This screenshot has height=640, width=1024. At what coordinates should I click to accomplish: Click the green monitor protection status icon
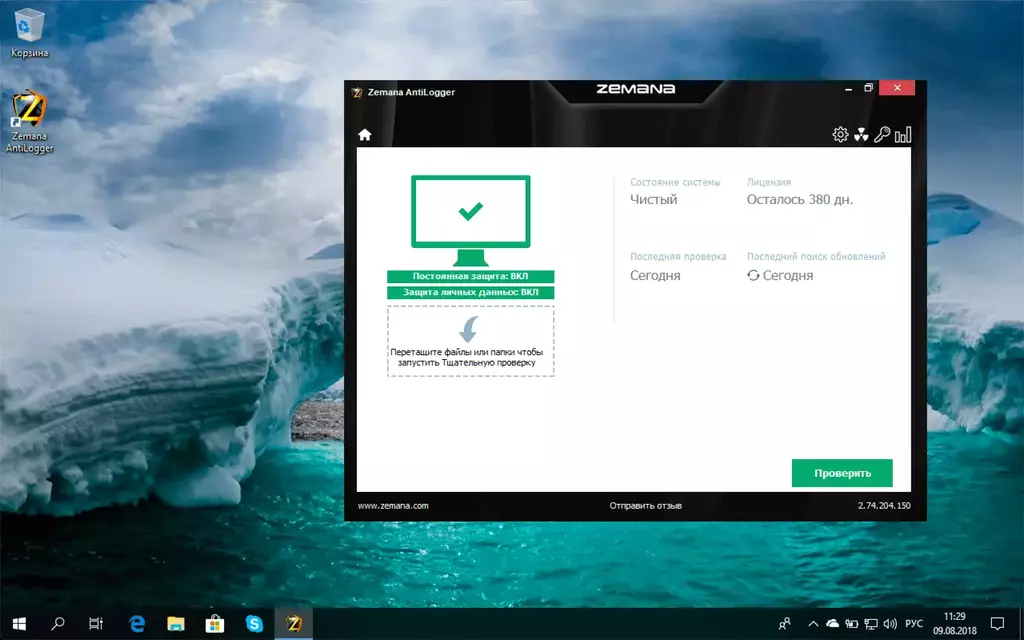(x=470, y=220)
